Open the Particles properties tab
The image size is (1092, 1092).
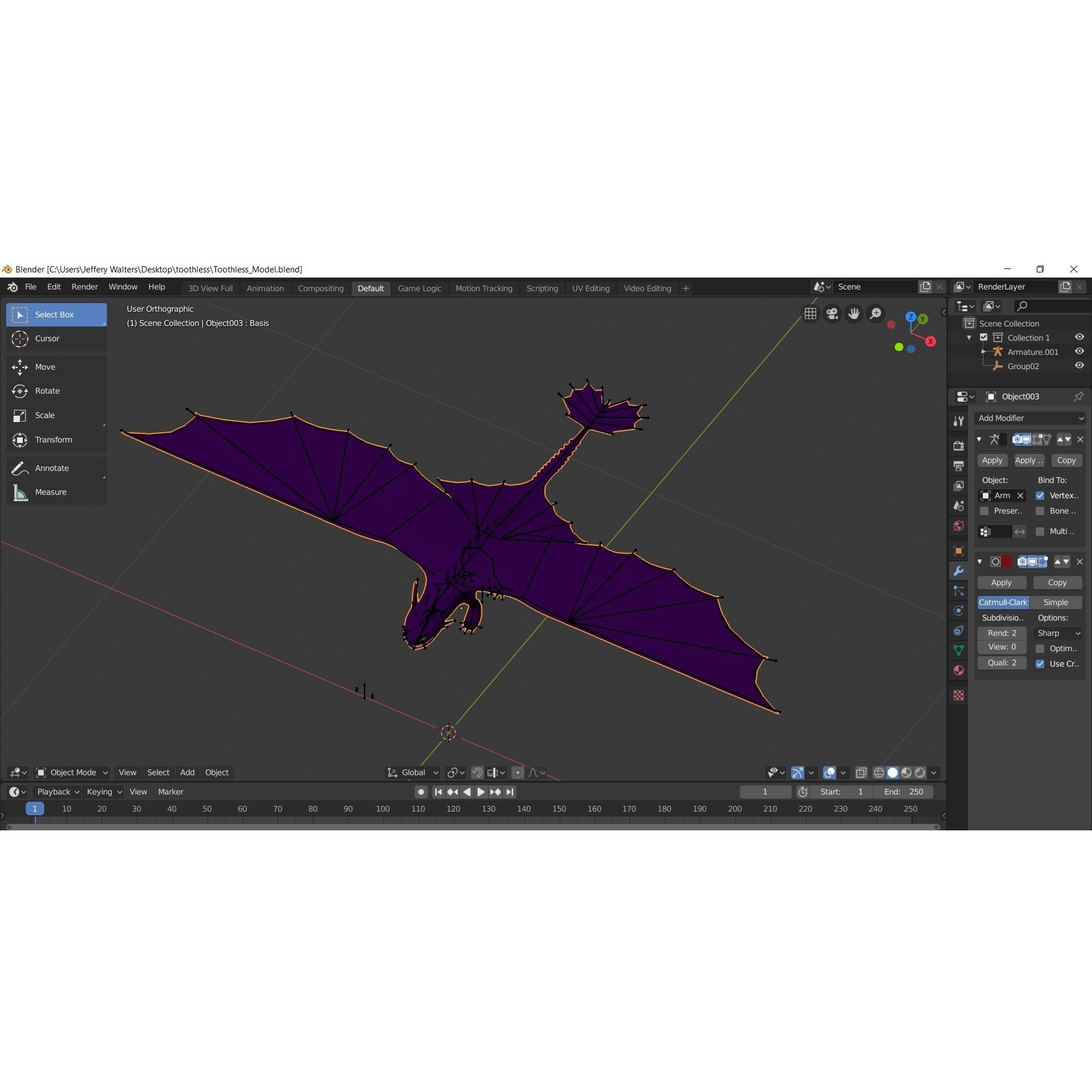958,591
